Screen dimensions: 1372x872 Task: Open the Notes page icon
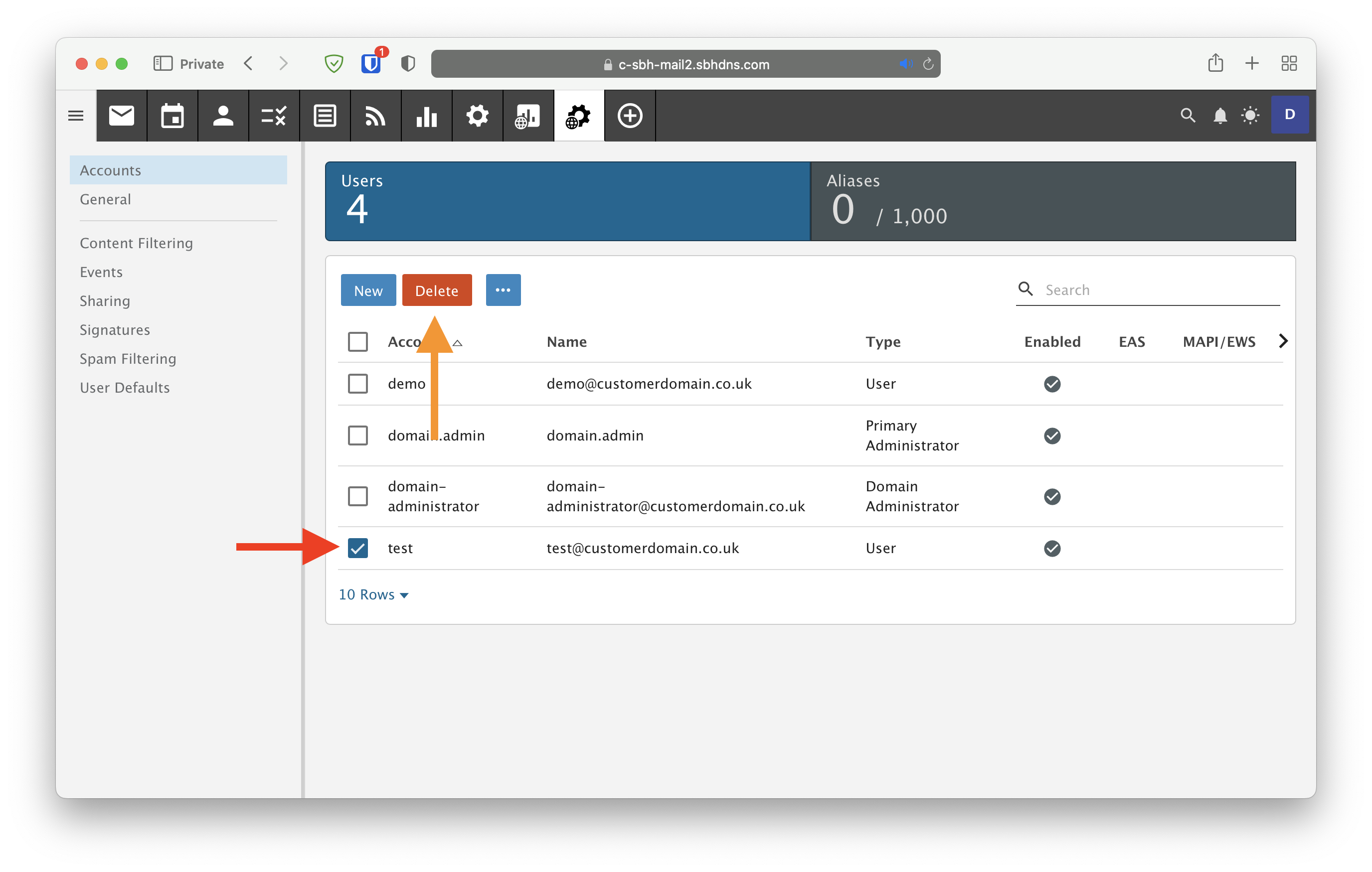[x=325, y=116]
